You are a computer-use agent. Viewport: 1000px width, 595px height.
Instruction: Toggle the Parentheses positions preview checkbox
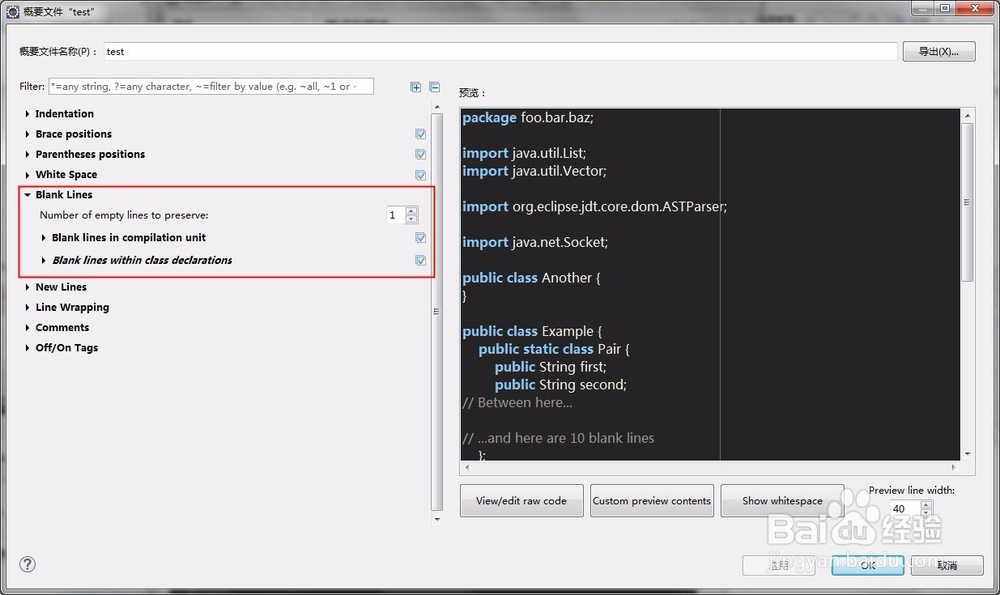(420, 154)
